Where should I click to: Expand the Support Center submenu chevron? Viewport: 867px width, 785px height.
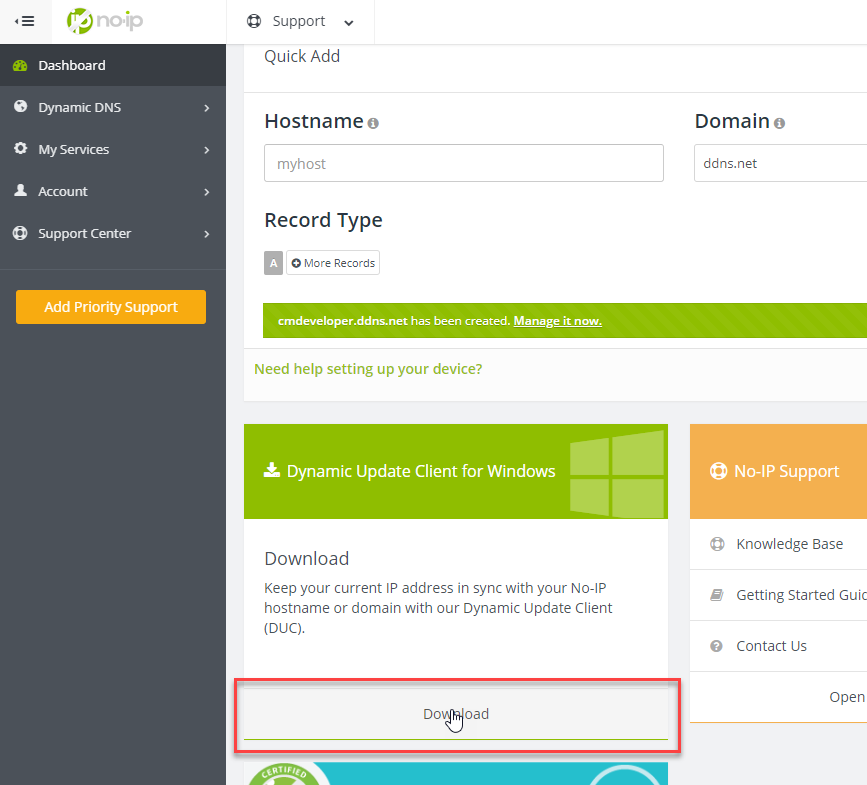coord(207,234)
